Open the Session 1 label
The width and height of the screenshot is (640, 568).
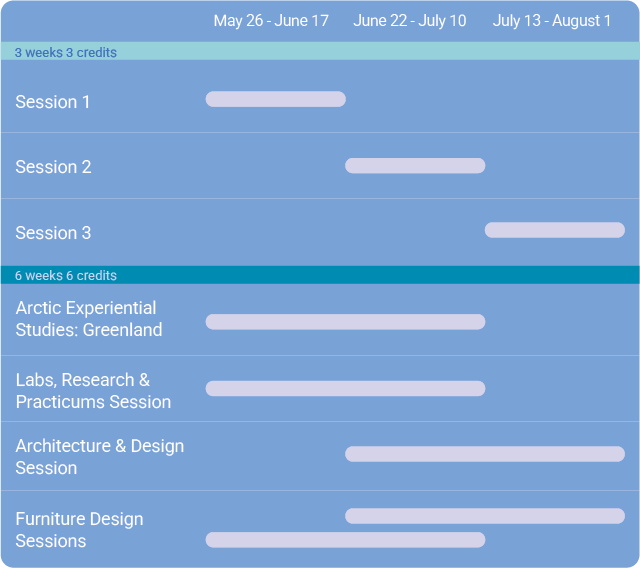[x=53, y=102]
